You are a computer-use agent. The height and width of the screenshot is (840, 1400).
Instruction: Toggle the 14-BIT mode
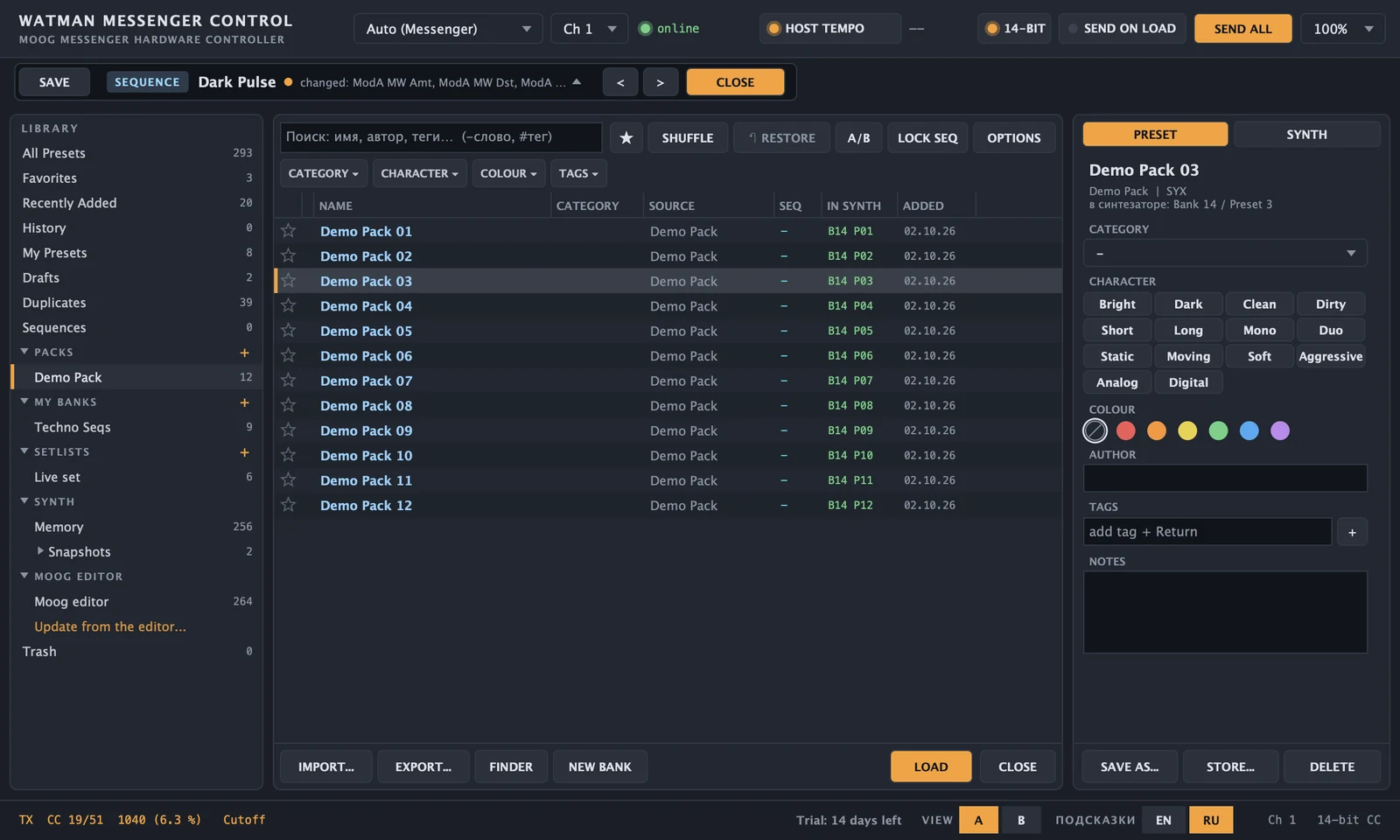[x=1016, y=28]
